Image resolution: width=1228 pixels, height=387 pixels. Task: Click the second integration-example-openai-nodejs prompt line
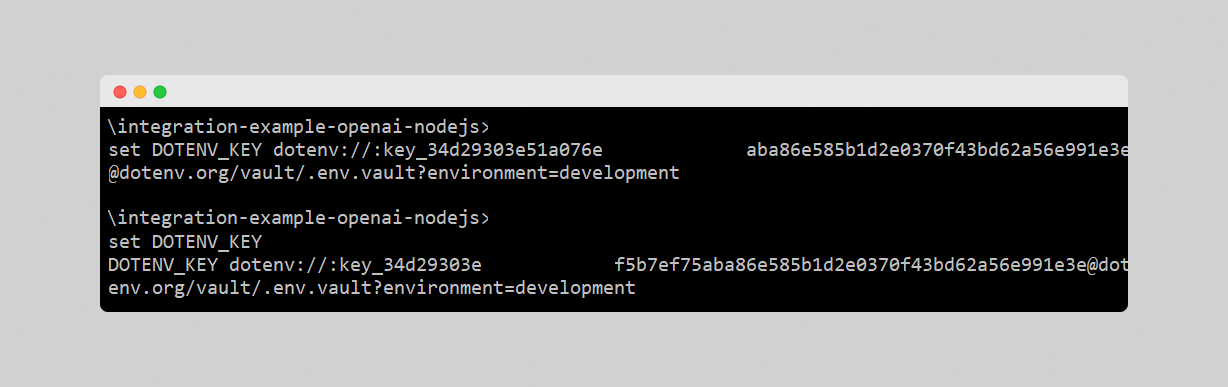pos(299,218)
